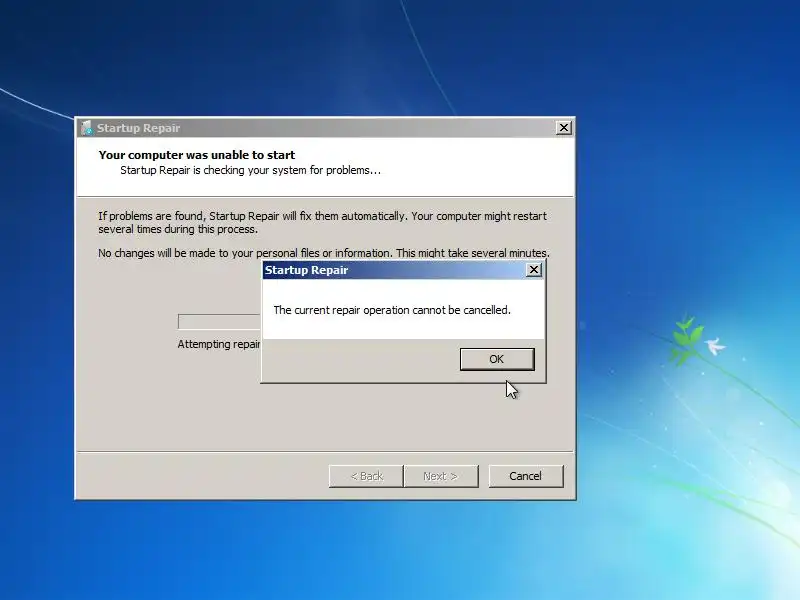The height and width of the screenshot is (600, 800).
Task: Click 'Startup Repair is checking your system for problems...'
Action: click(x=251, y=170)
